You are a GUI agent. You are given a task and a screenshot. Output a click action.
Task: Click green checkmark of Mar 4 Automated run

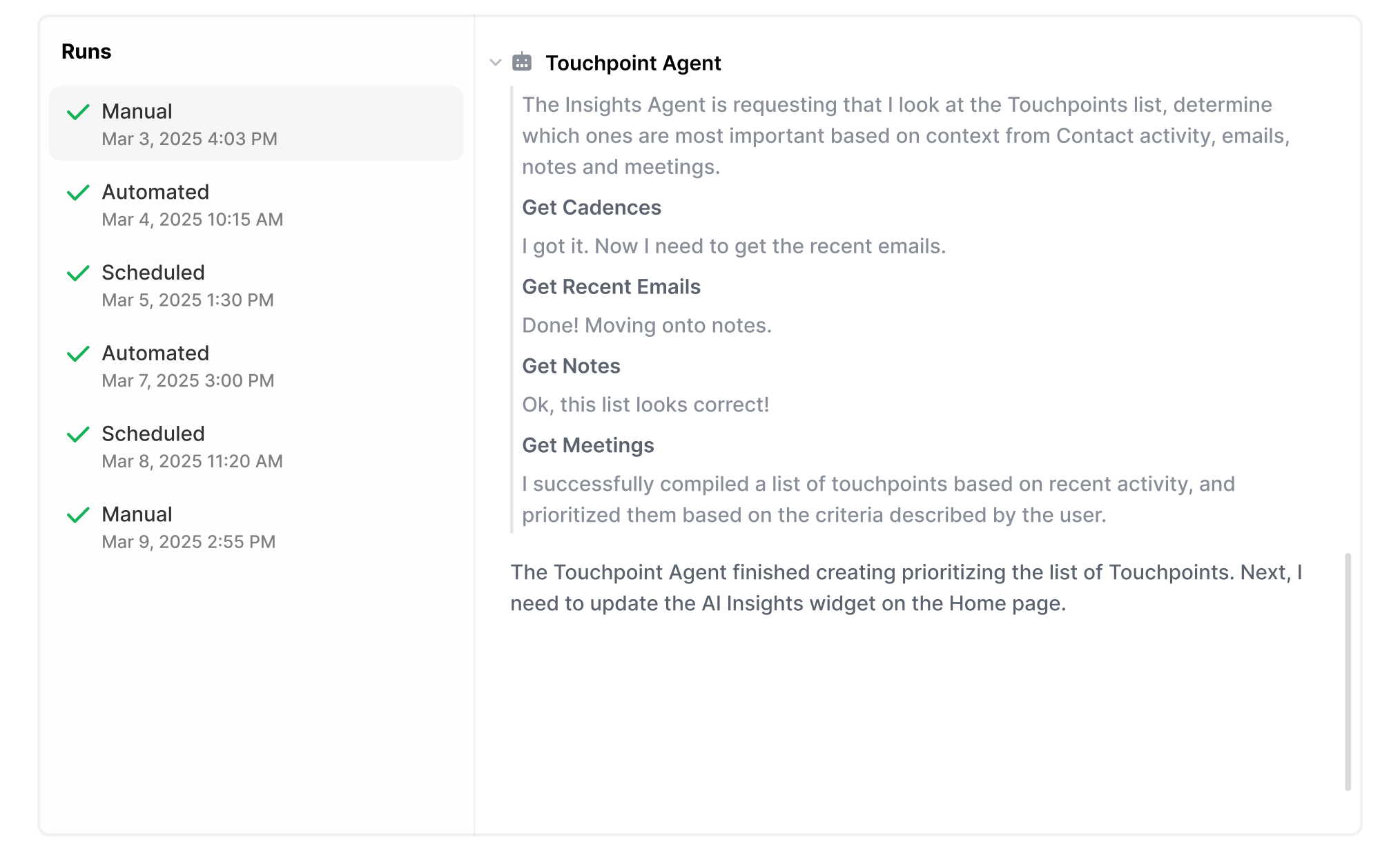[x=78, y=193]
